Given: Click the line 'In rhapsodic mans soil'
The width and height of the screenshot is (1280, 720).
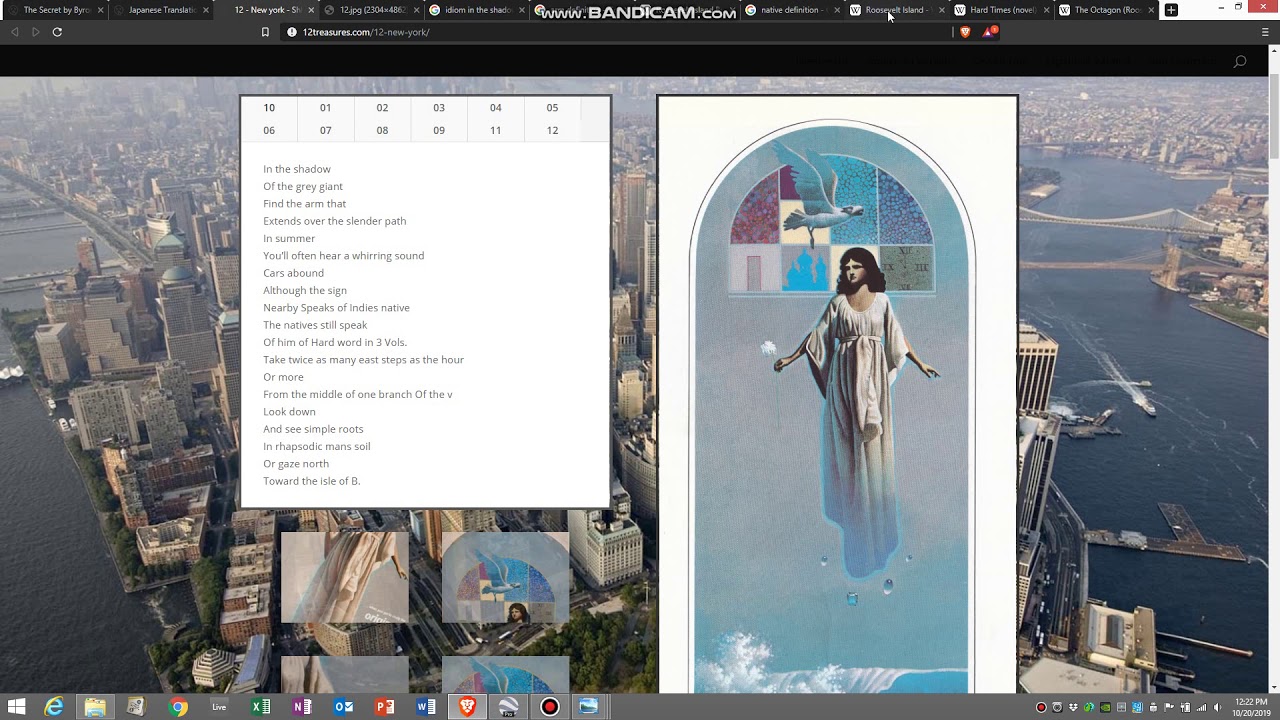Looking at the screenshot, I should click(317, 446).
